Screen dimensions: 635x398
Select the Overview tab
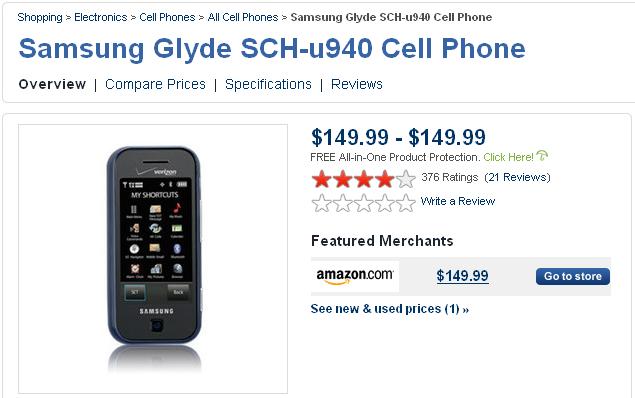[52, 84]
